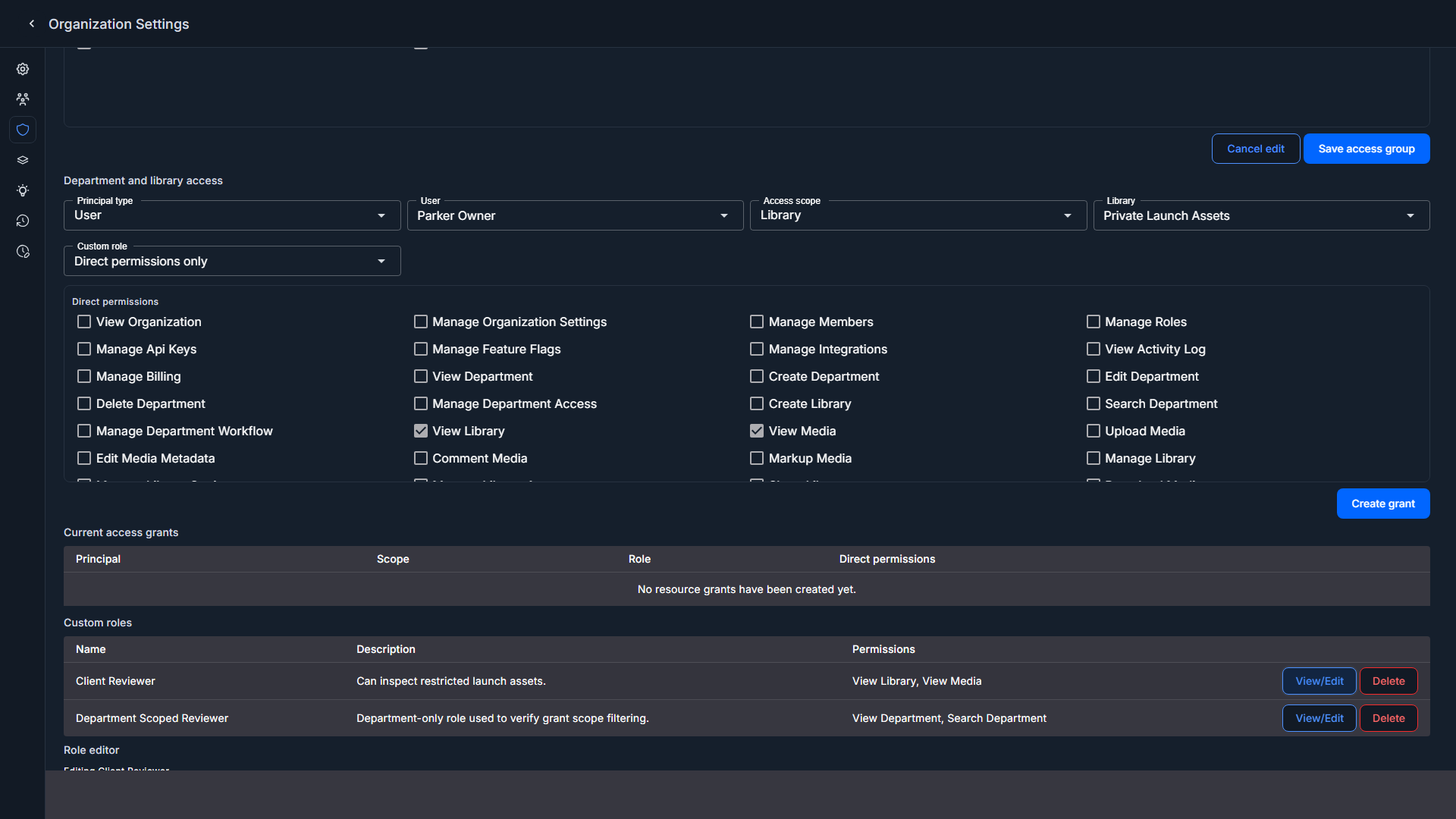1456x819 pixels.
Task: Click the Name column header in Custom roles
Action: click(90, 649)
